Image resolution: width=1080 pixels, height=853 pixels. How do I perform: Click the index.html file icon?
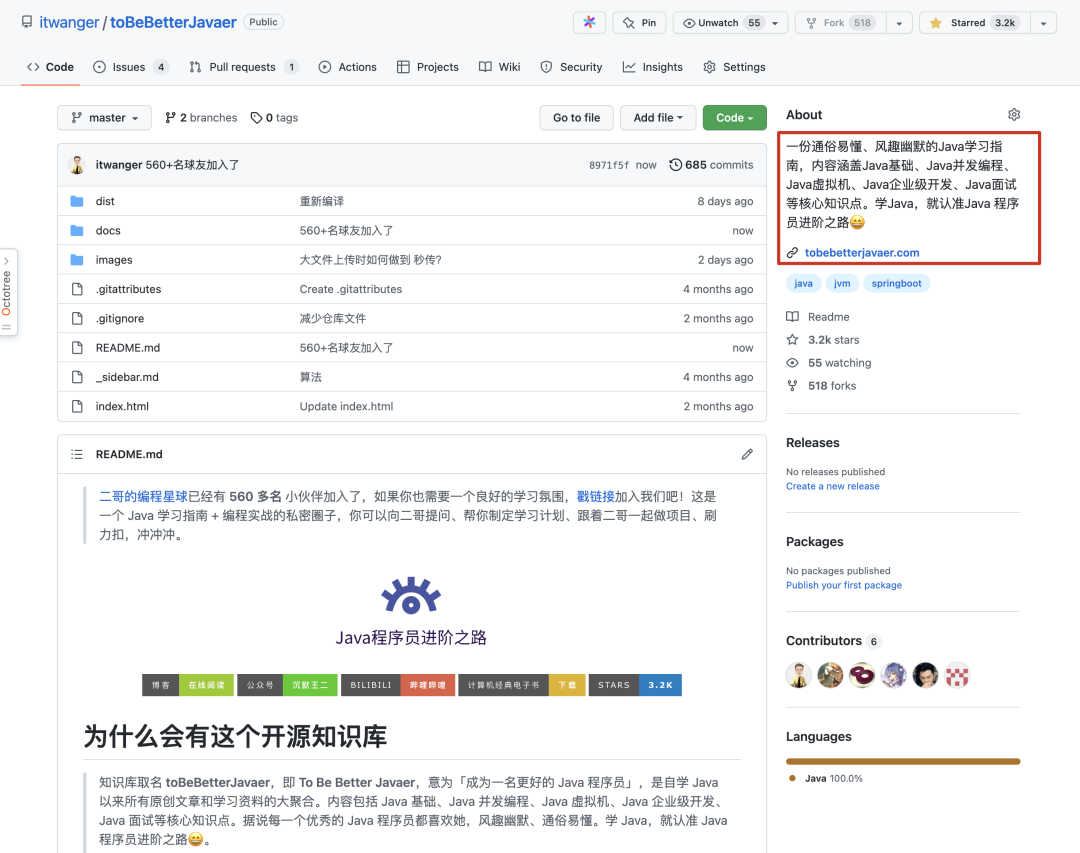77,407
